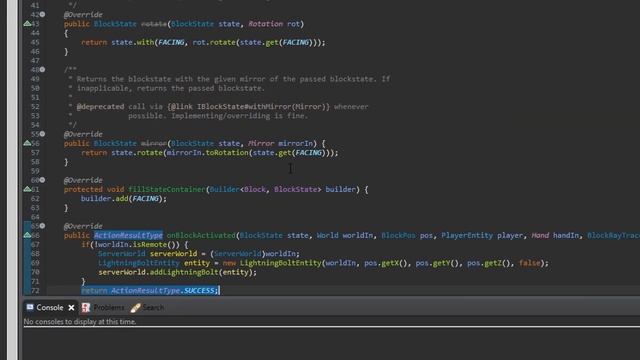
Task: Click the '@Override' annotation on line 60
Action: coord(83,180)
